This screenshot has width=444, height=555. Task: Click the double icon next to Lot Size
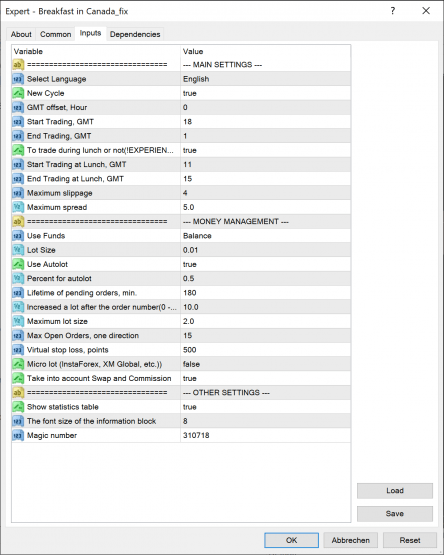(18, 250)
